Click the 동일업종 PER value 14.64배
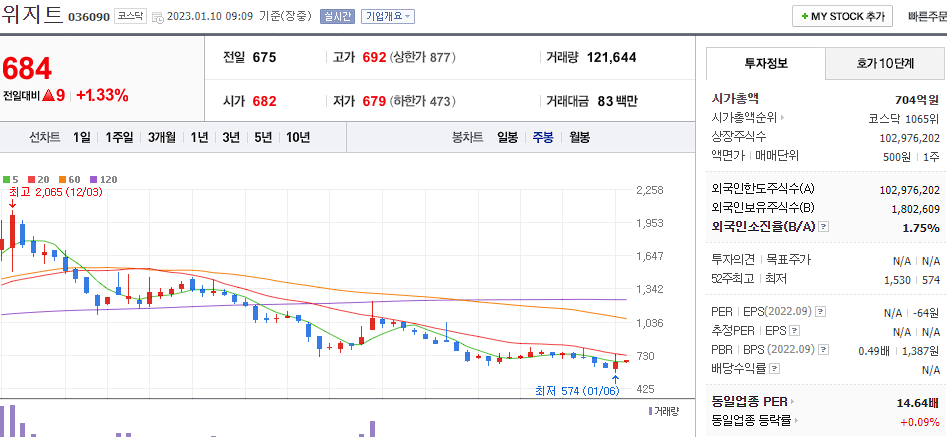This screenshot has width=947, height=437. coord(917,402)
